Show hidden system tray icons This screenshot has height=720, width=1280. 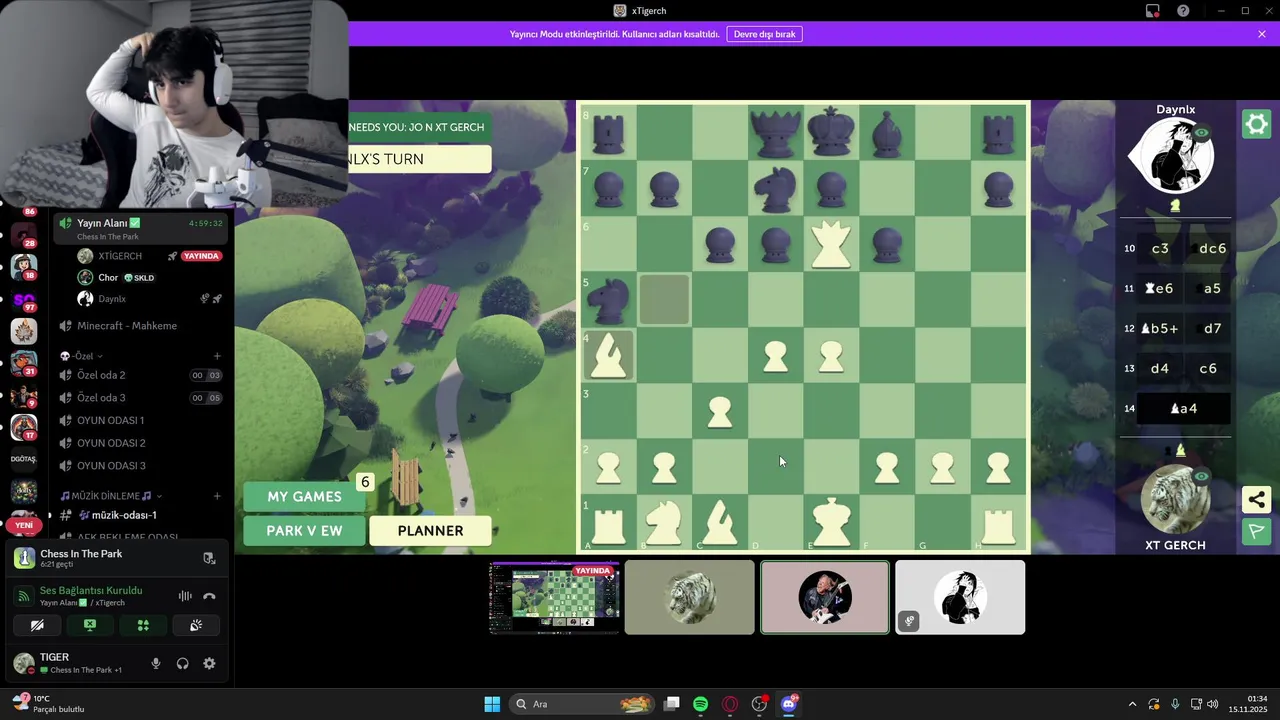1132,704
